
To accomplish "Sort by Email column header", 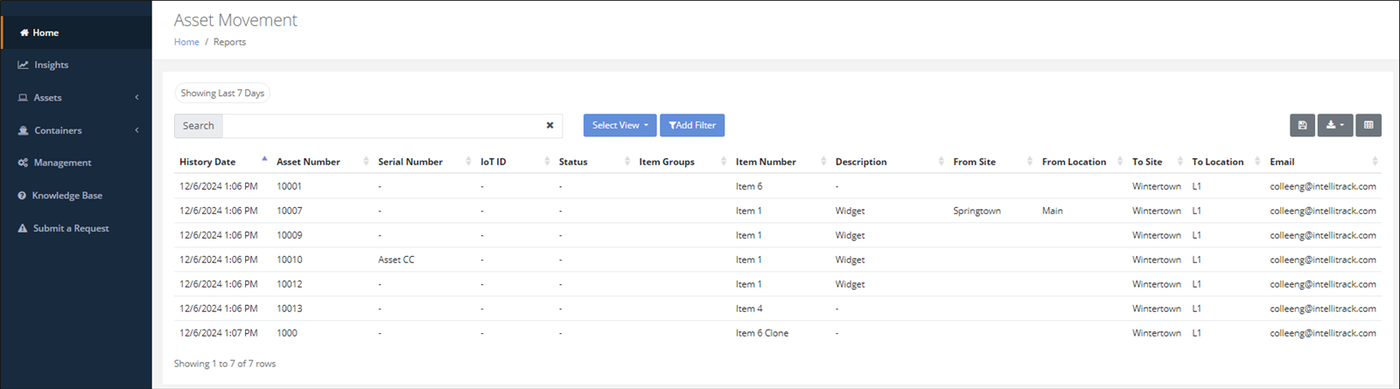I will pos(1323,161).
